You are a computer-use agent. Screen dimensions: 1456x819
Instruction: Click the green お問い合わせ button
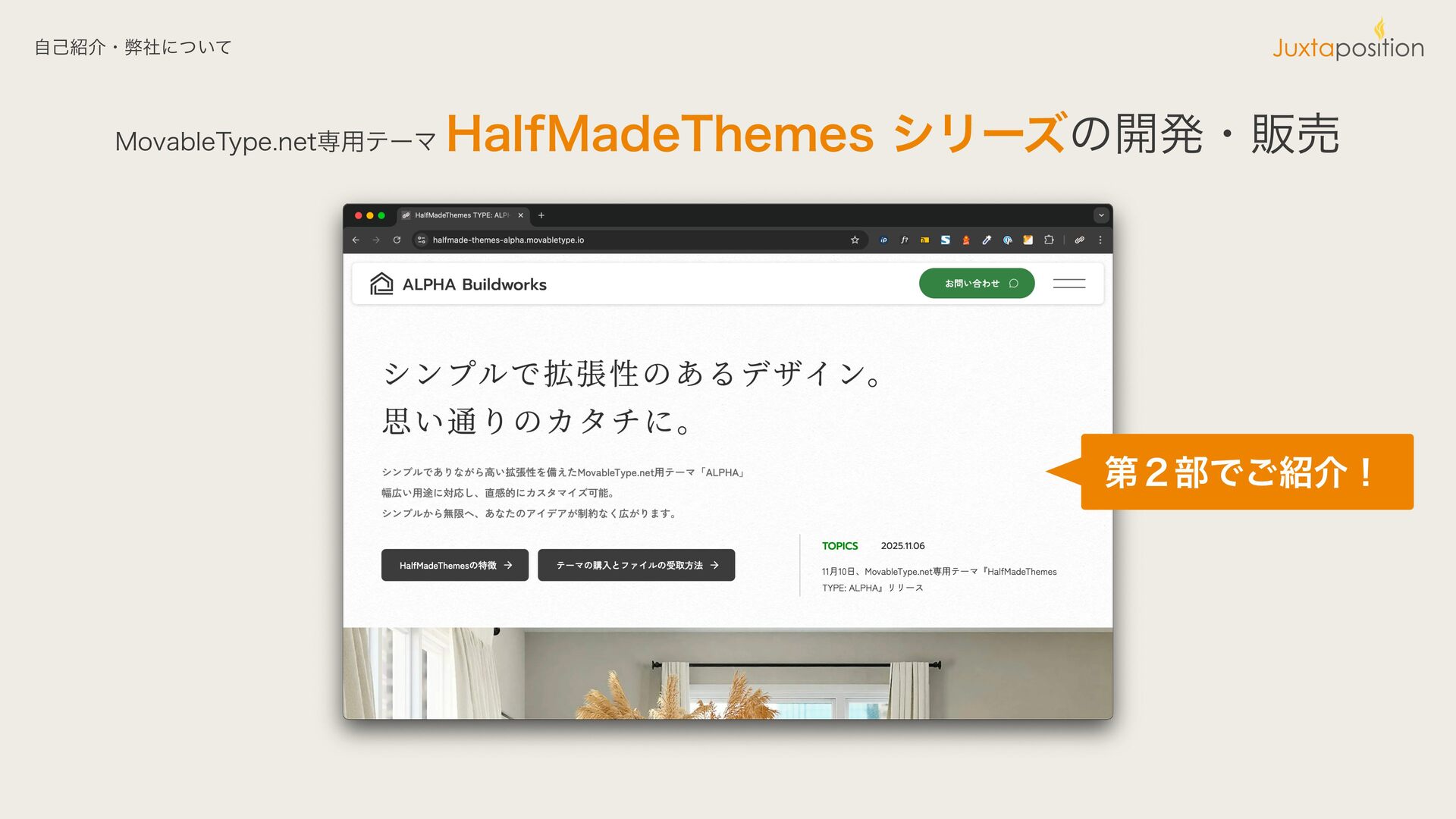tap(977, 284)
